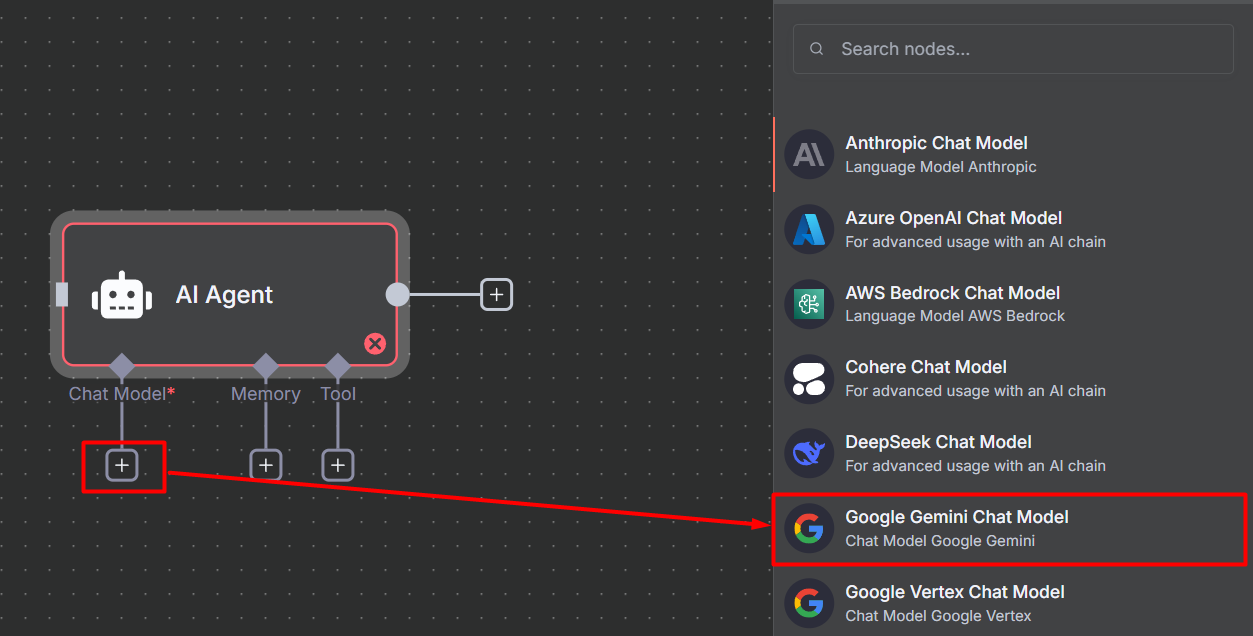Click the robot icon on the AI Agent node
Viewport: 1253px width, 636px height.
pyautogui.click(x=122, y=295)
